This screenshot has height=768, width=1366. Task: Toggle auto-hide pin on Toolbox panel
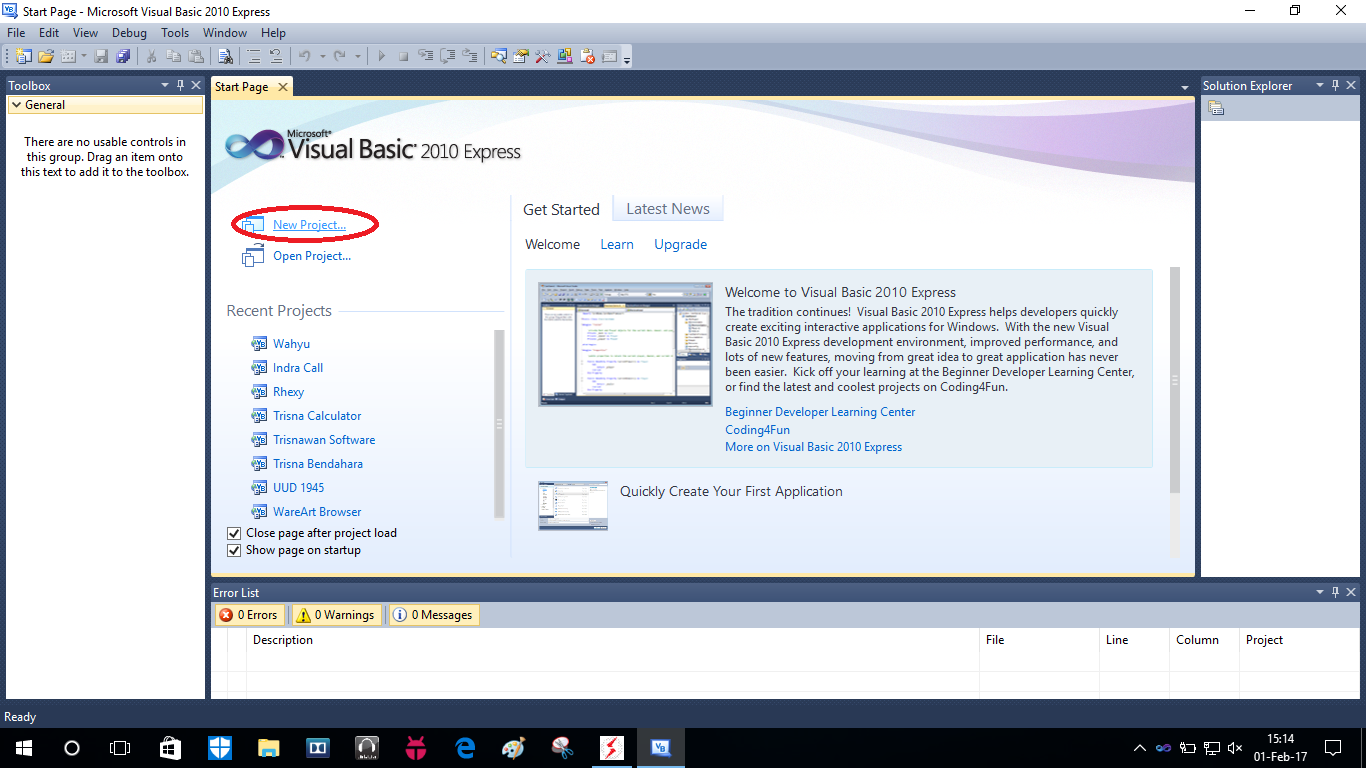[x=180, y=86]
